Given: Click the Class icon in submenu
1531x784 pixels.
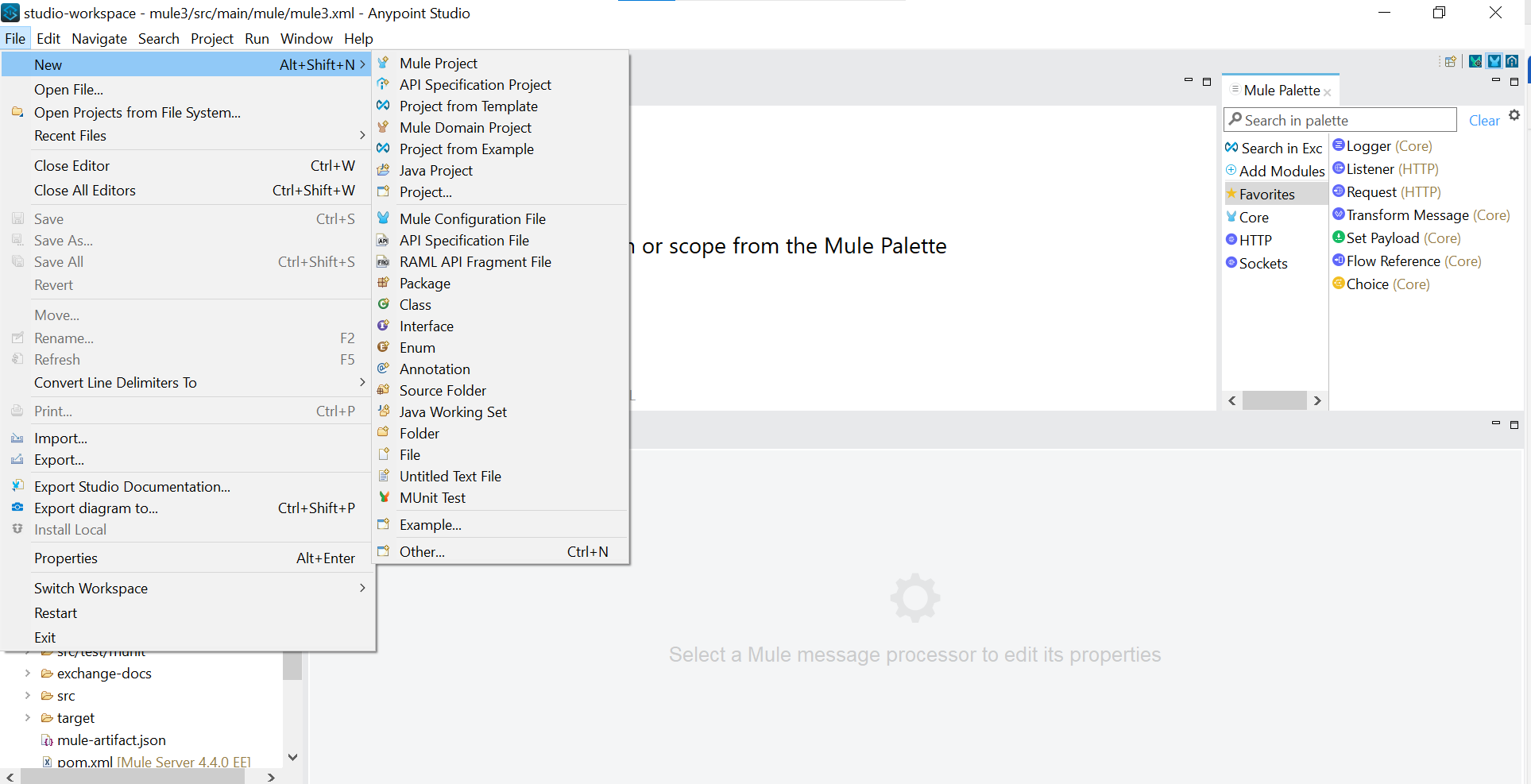Looking at the screenshot, I should pos(383,304).
